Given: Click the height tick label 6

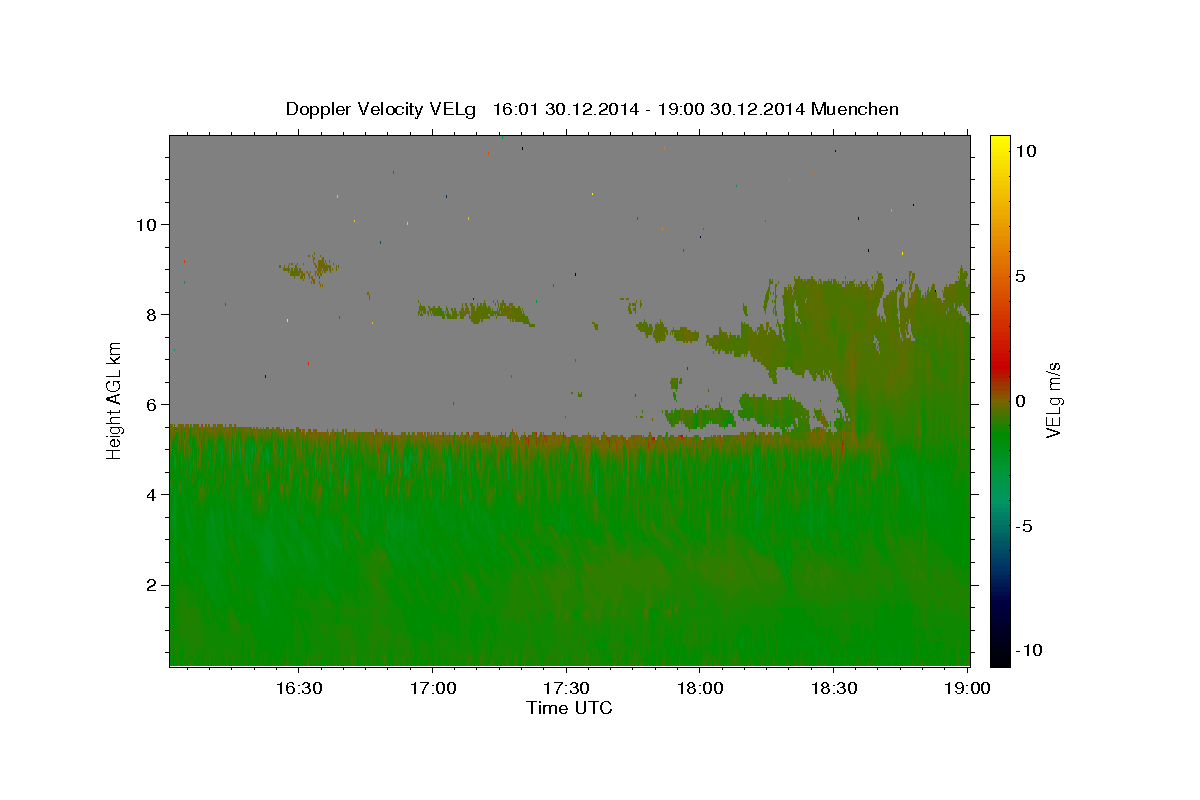Looking at the screenshot, I should pyautogui.click(x=154, y=404).
